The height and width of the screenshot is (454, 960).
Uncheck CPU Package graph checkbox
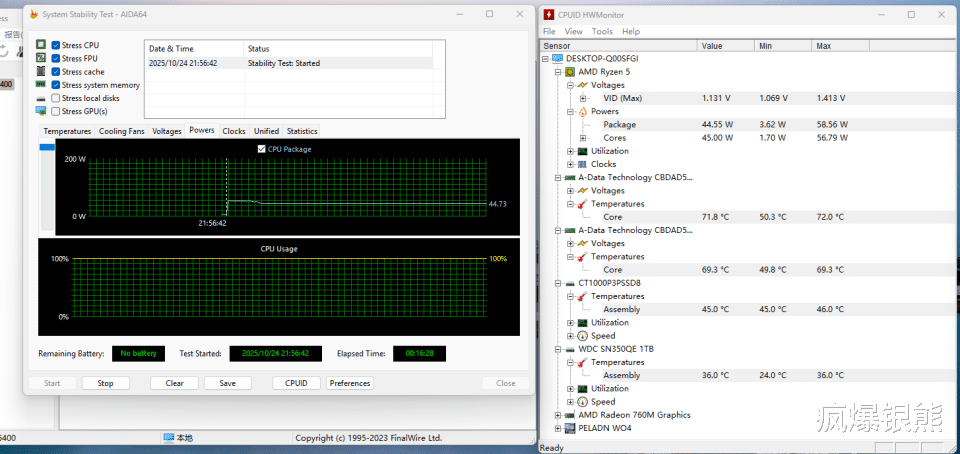click(262, 149)
